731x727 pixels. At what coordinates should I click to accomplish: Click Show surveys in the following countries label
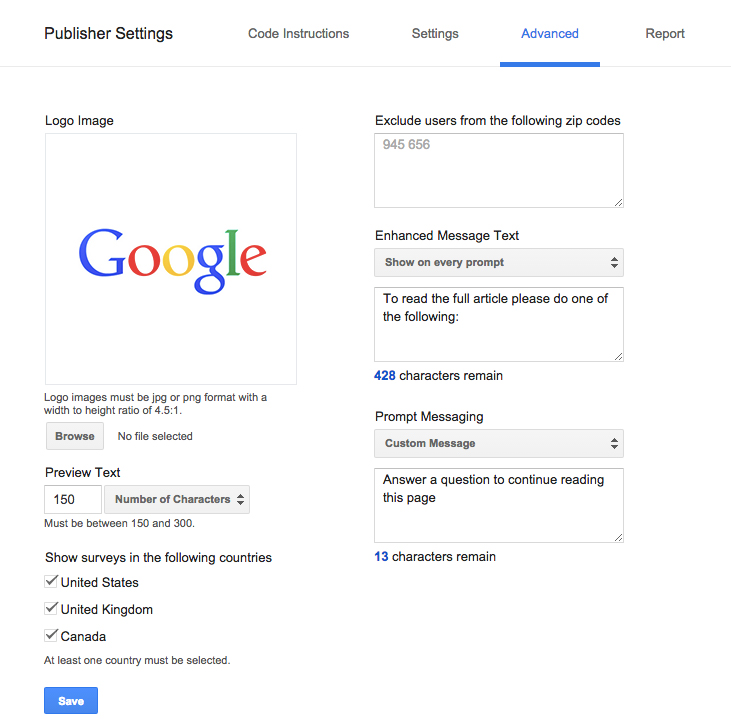[159, 558]
